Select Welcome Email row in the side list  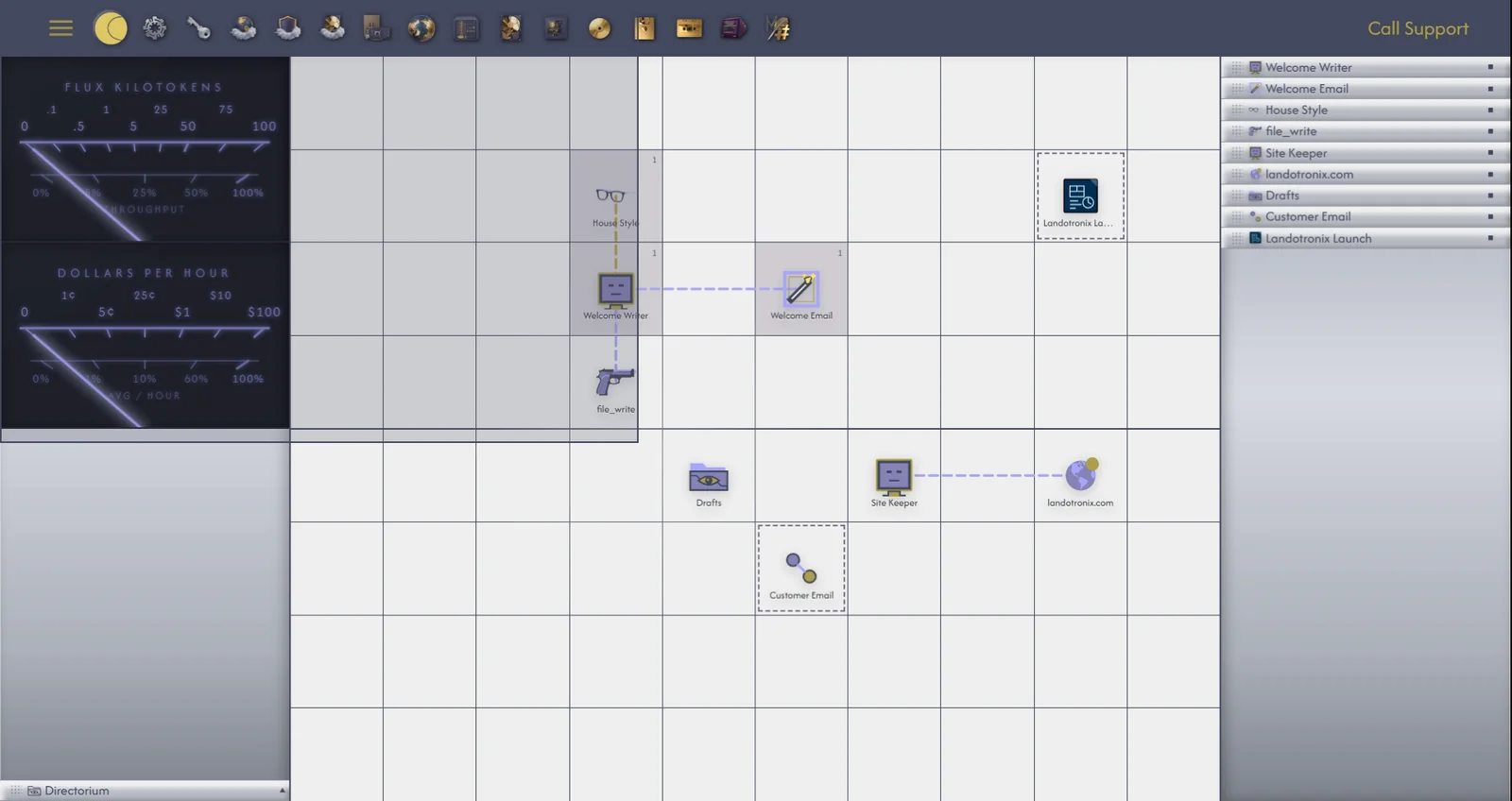[1365, 89]
